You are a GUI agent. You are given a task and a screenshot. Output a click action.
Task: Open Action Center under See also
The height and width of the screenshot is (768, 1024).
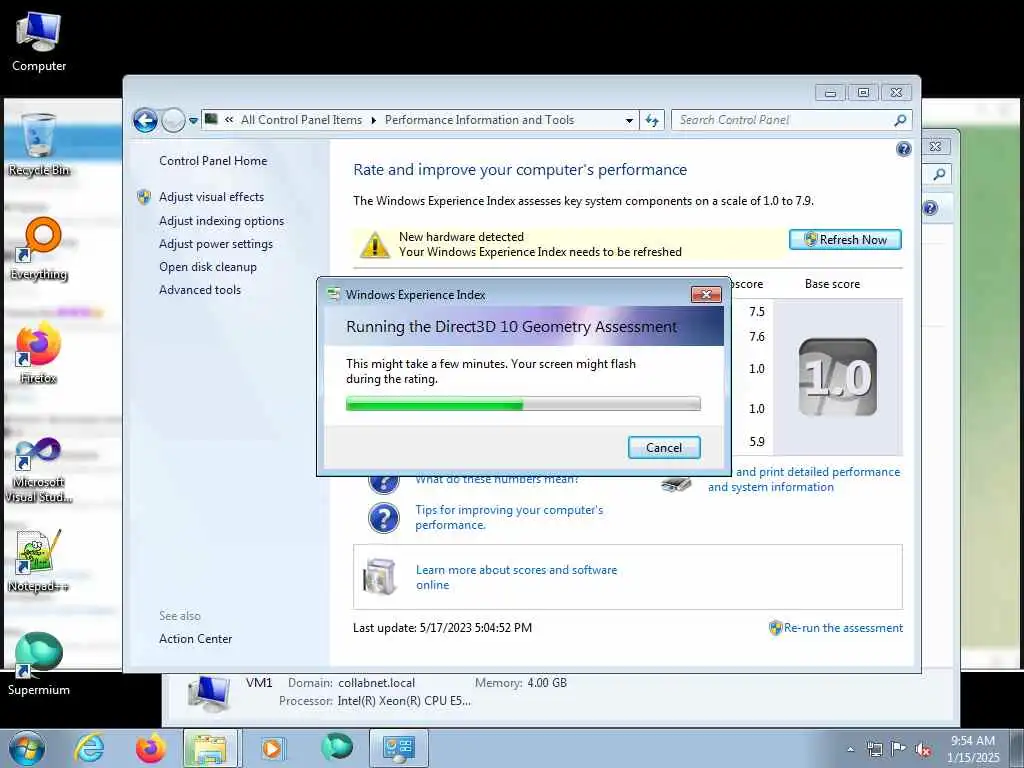point(195,639)
